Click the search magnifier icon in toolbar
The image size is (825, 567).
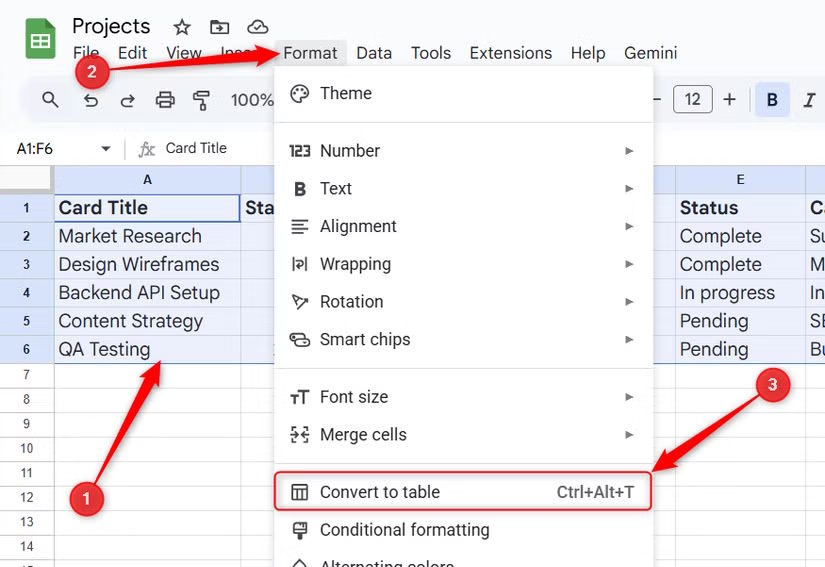(50, 100)
